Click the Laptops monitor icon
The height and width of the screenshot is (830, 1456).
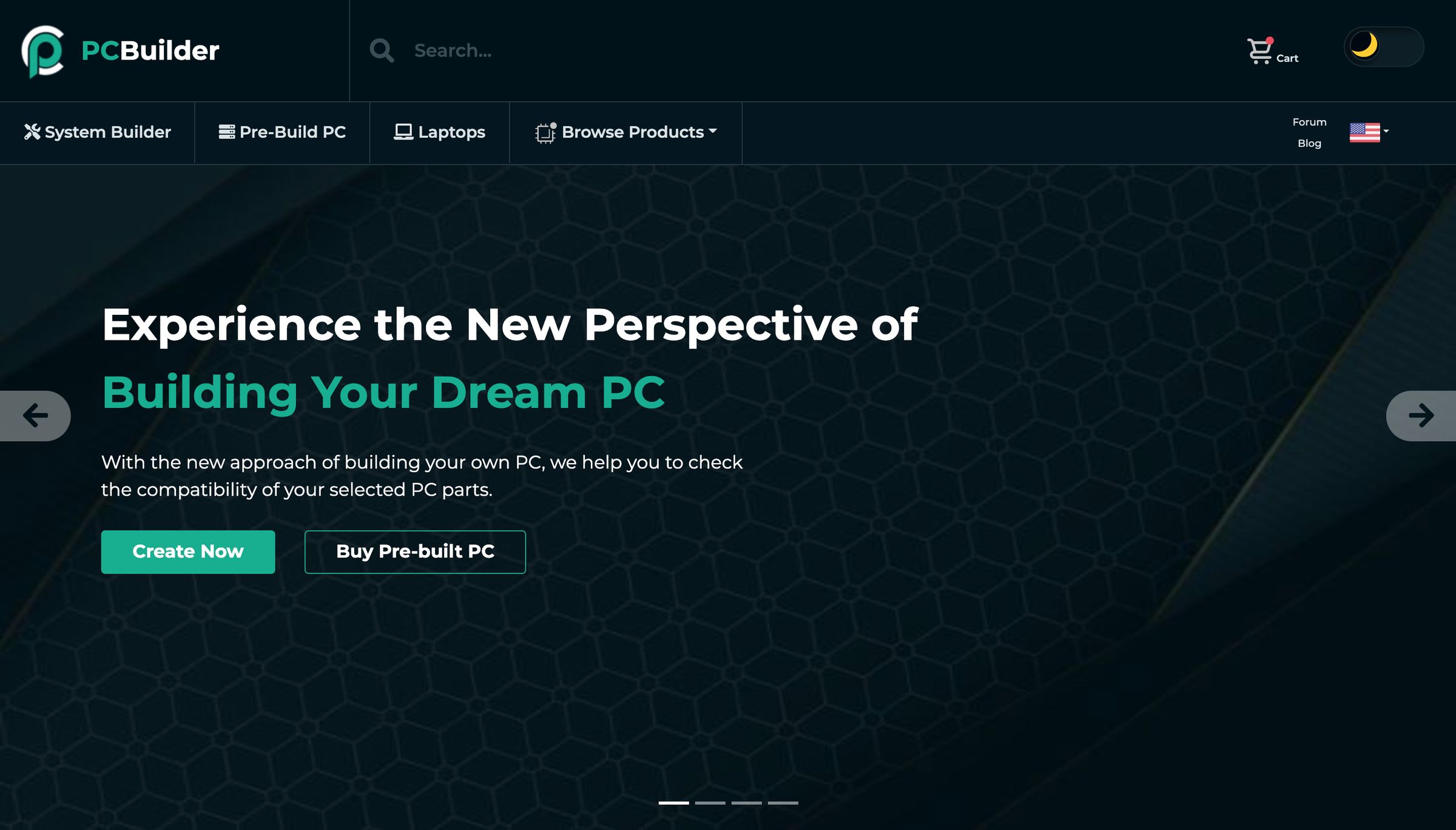click(x=403, y=131)
